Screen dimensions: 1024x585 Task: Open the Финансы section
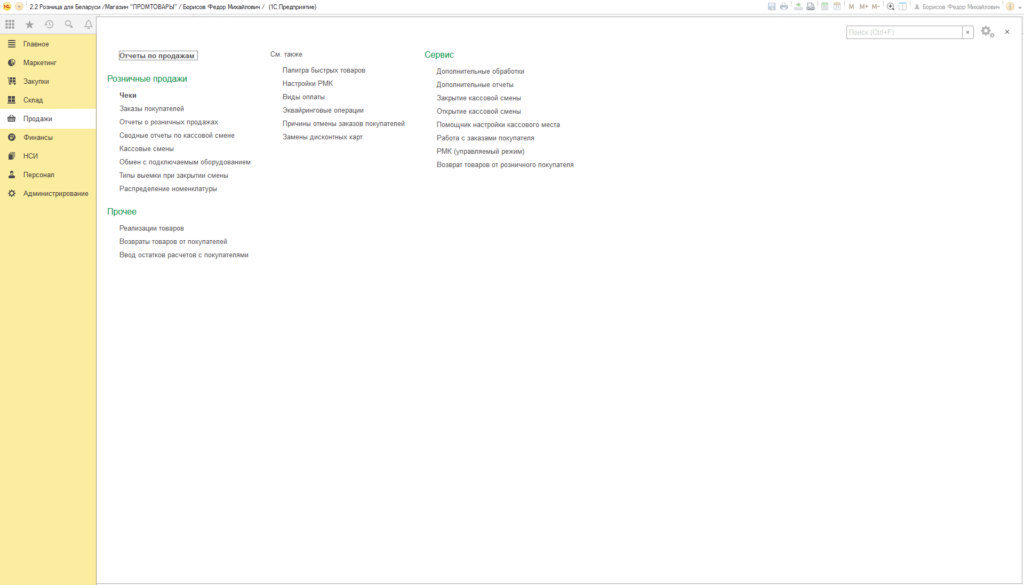pyautogui.click(x=48, y=137)
